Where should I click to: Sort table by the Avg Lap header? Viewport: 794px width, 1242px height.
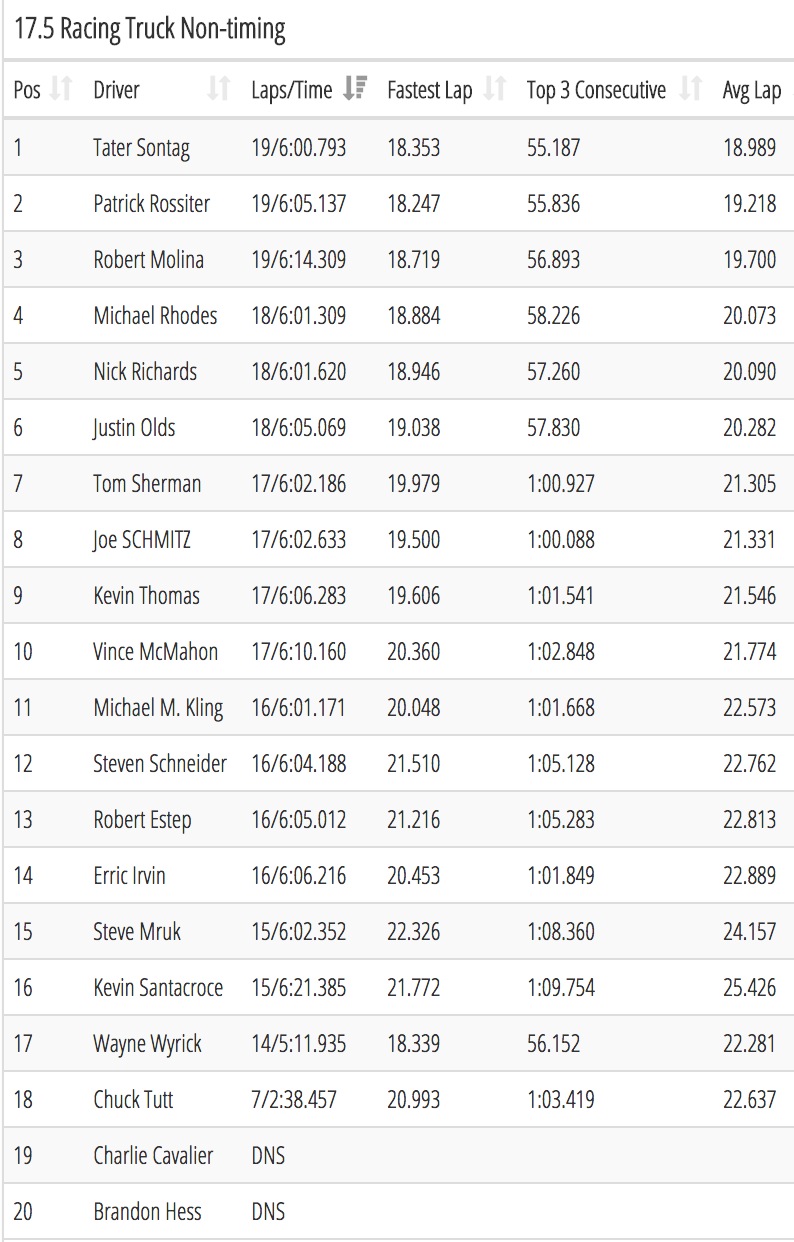[752, 91]
